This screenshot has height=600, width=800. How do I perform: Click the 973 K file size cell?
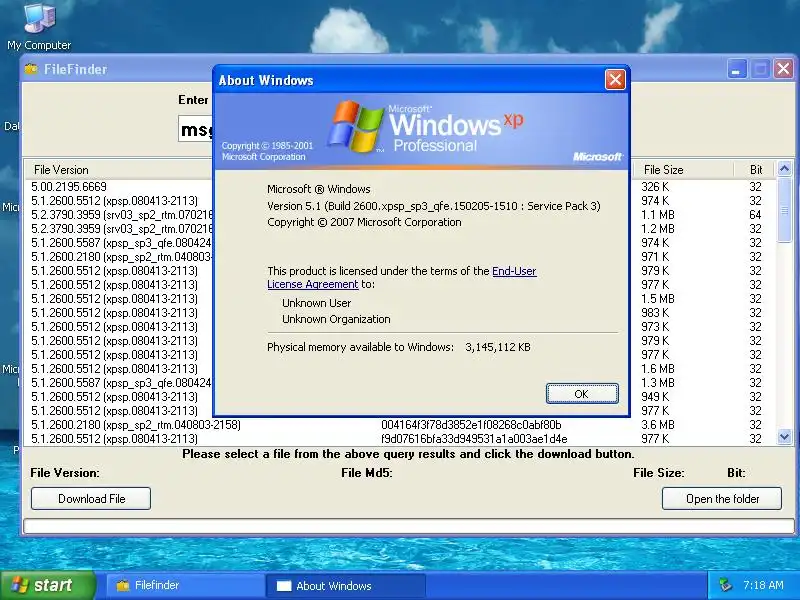(655, 327)
